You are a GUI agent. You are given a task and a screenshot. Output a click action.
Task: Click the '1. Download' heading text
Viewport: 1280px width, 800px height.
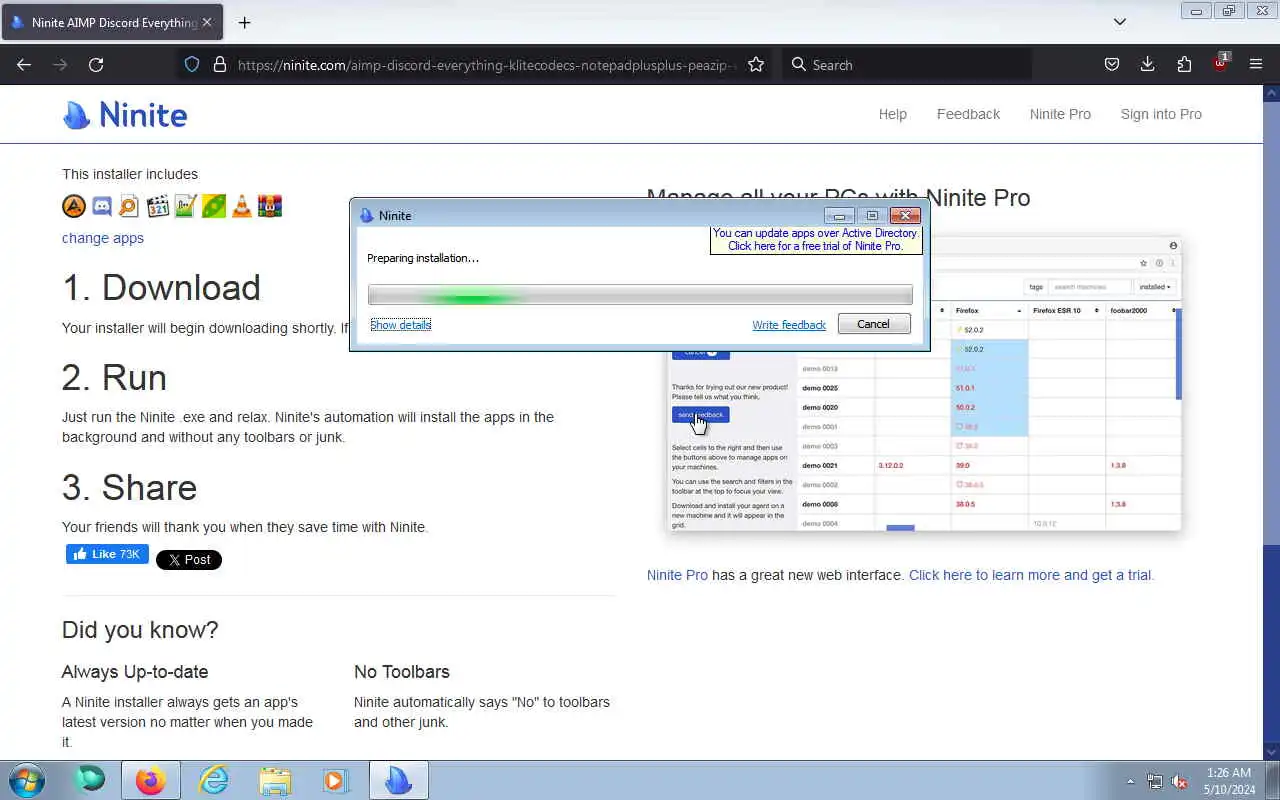coord(161,288)
